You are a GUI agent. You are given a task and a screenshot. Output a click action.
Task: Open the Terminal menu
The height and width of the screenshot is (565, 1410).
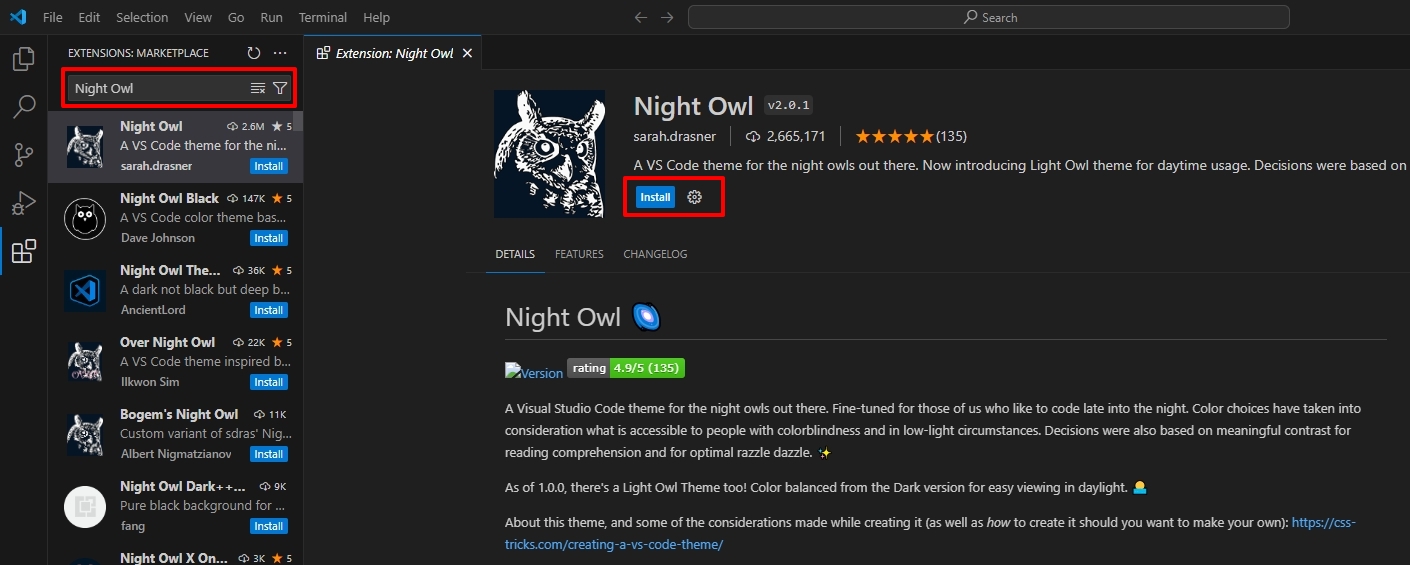[x=323, y=17]
